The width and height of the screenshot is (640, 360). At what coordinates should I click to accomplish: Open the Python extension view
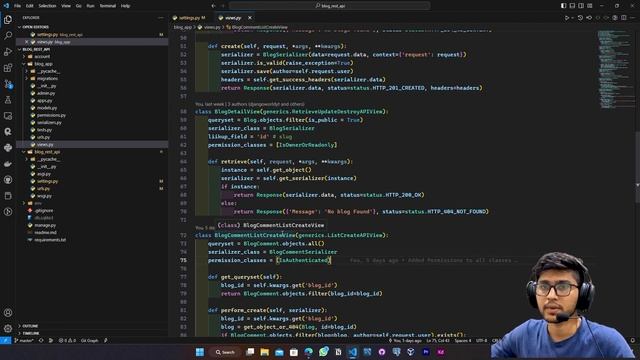(x=8, y=148)
